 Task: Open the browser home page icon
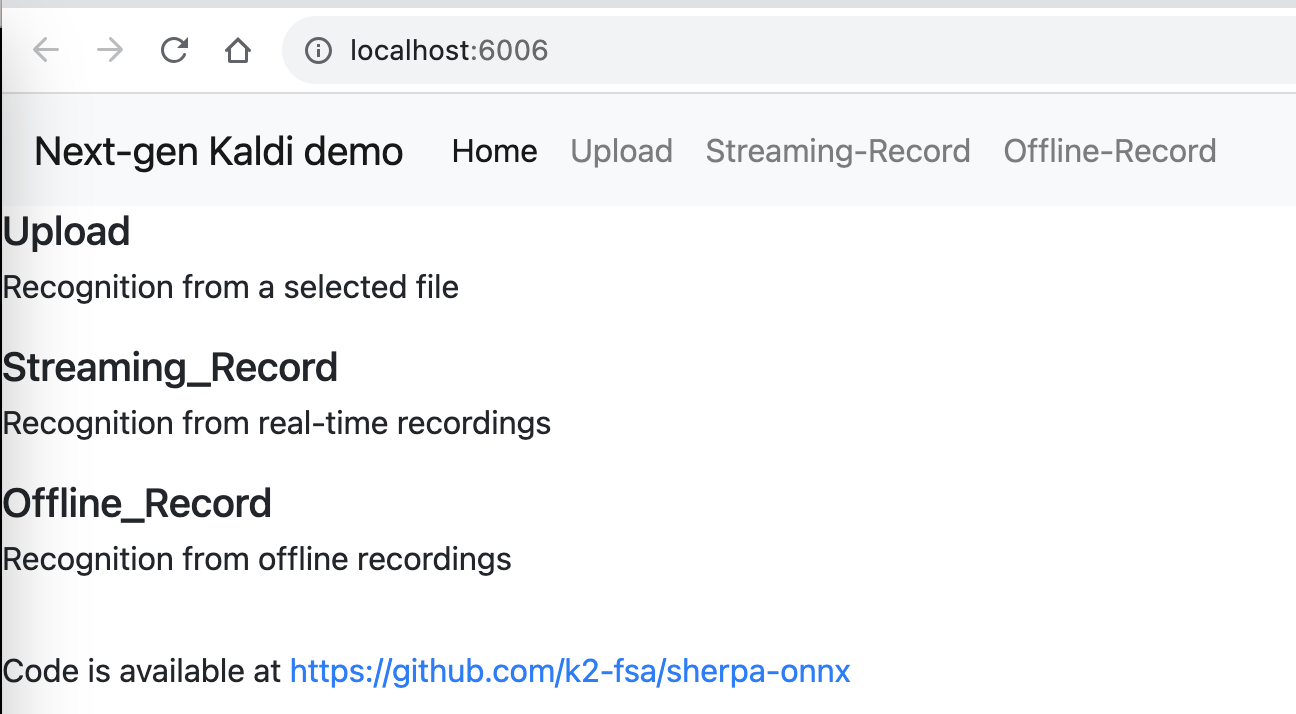(x=238, y=50)
